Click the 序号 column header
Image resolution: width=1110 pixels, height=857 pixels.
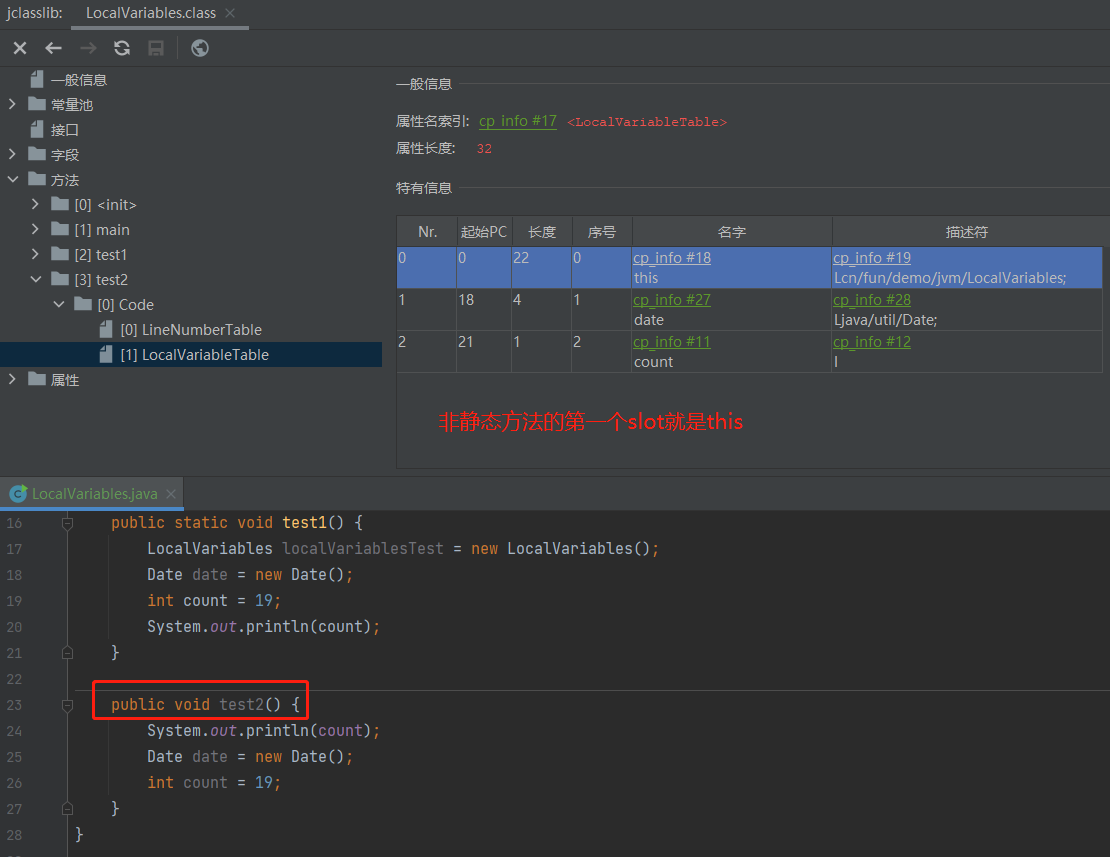coord(602,232)
